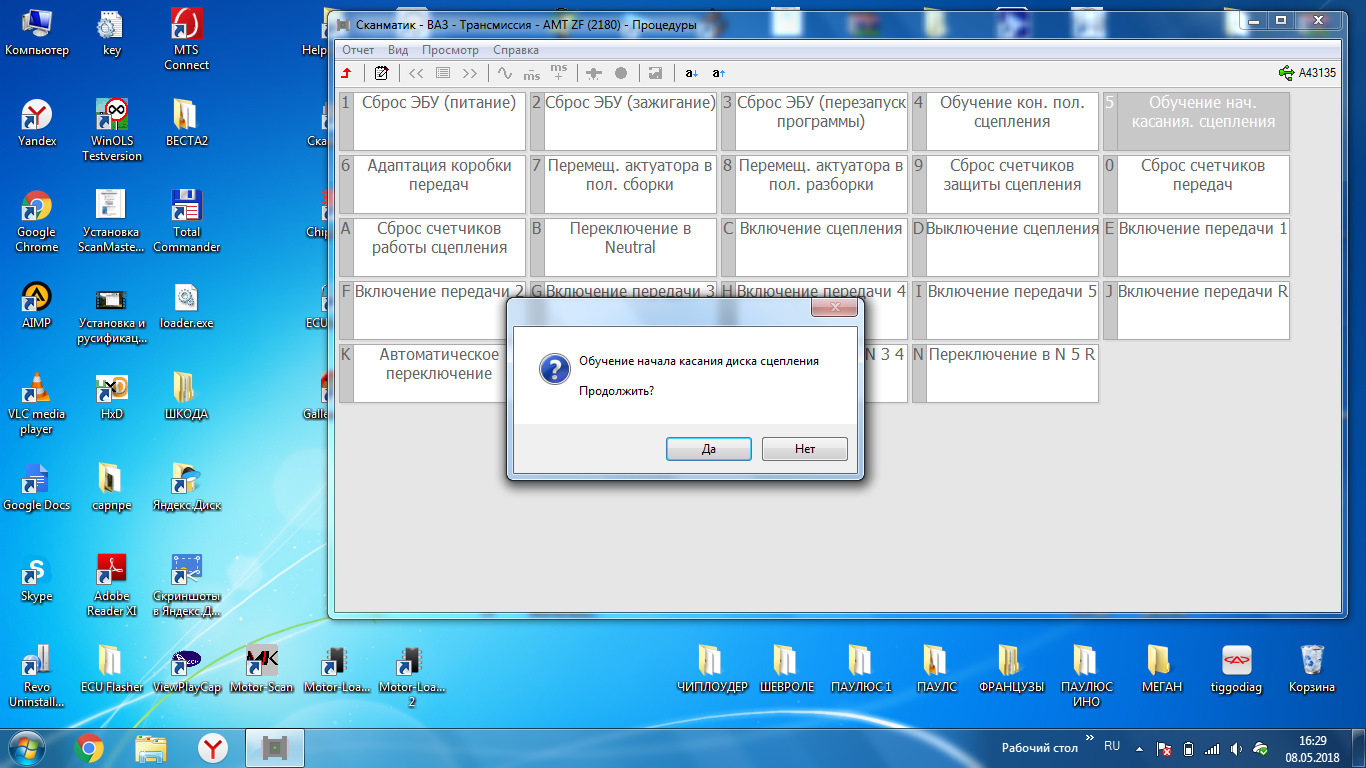Click the save snapshot toolbar icon

click(x=655, y=73)
